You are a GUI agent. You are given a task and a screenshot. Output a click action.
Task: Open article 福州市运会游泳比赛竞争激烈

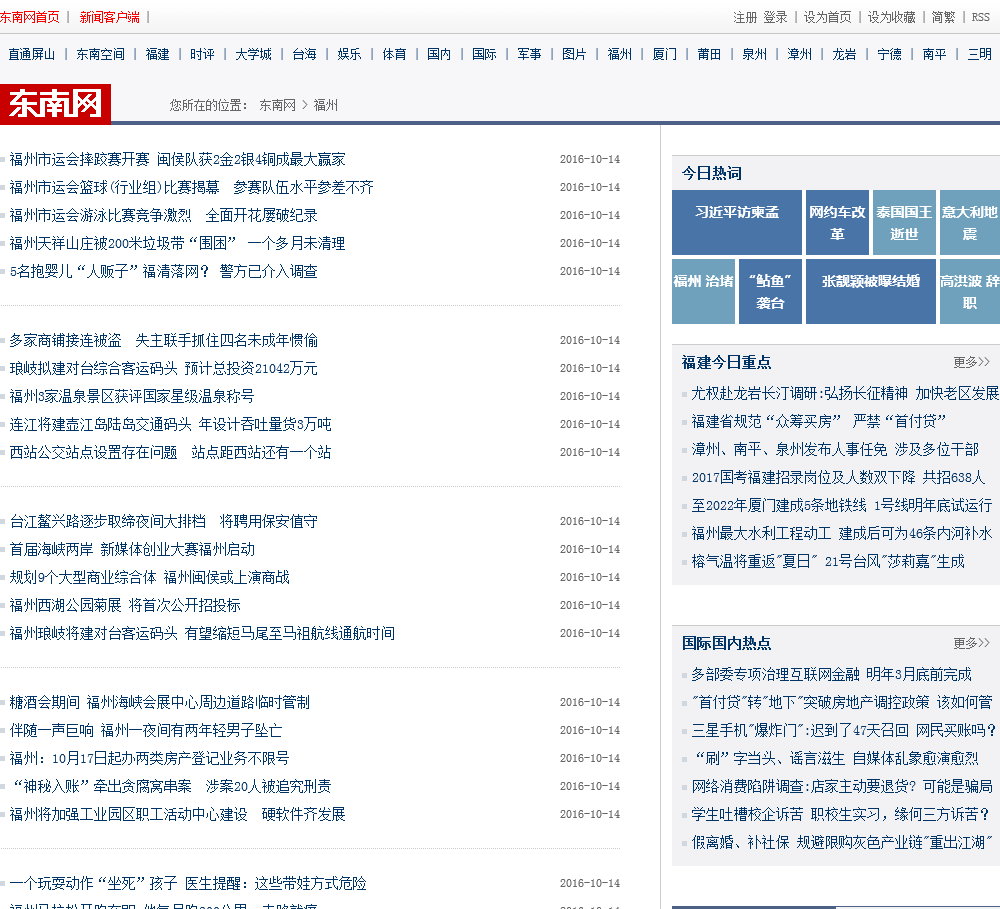163,216
